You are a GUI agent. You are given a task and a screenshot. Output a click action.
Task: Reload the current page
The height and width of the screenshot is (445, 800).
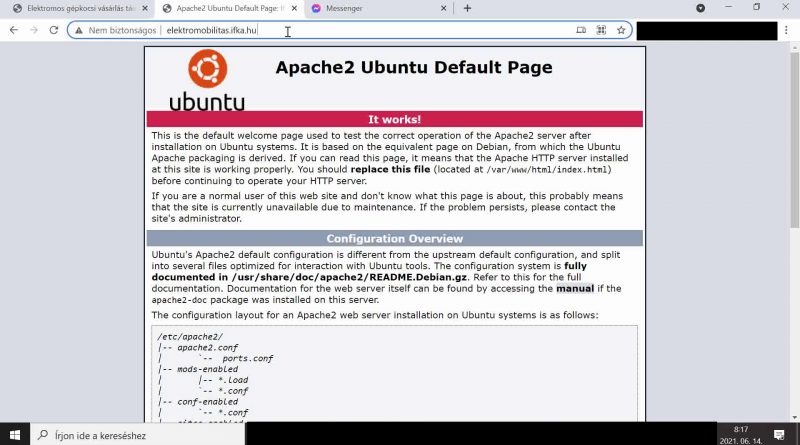[54, 30]
